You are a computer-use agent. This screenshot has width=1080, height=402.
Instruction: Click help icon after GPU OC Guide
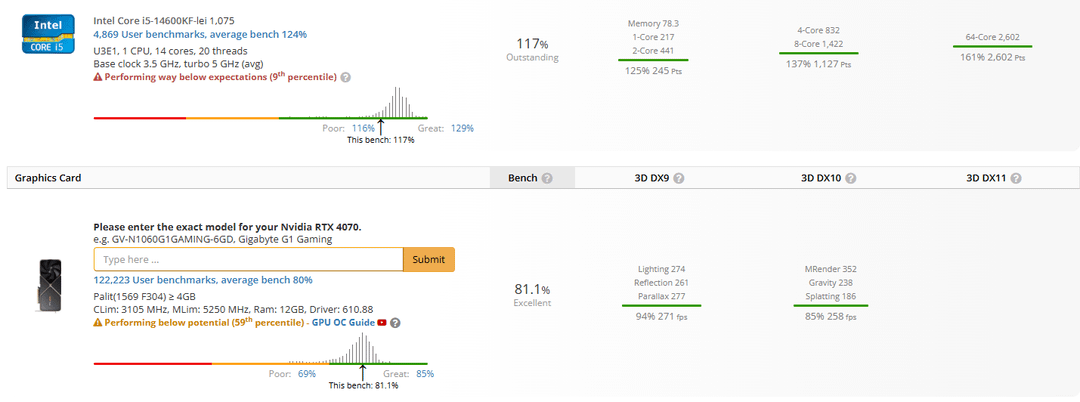click(x=395, y=323)
